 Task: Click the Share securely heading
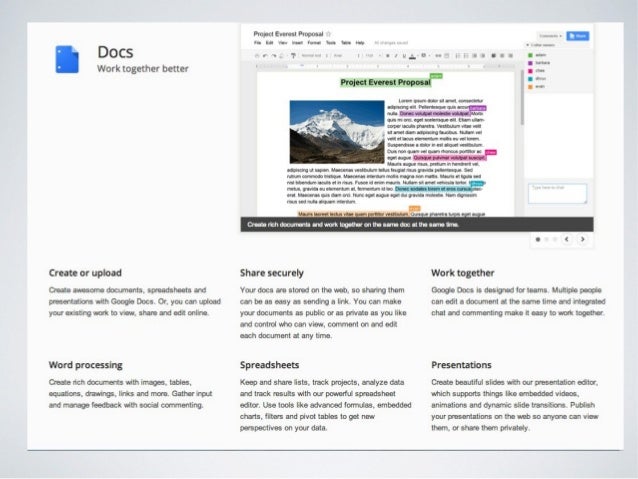tap(272, 273)
